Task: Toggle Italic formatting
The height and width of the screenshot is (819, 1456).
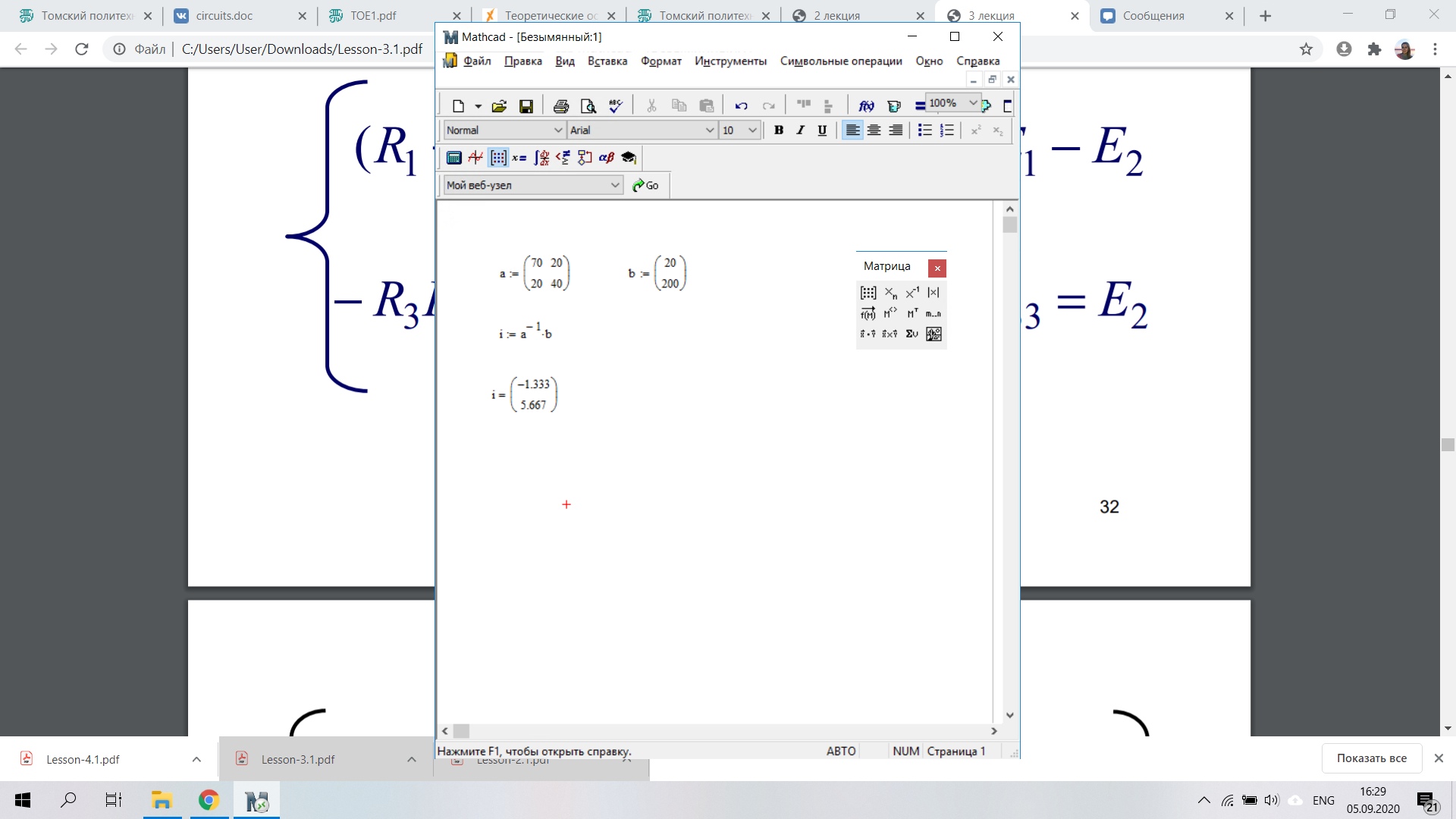Action: click(x=800, y=130)
